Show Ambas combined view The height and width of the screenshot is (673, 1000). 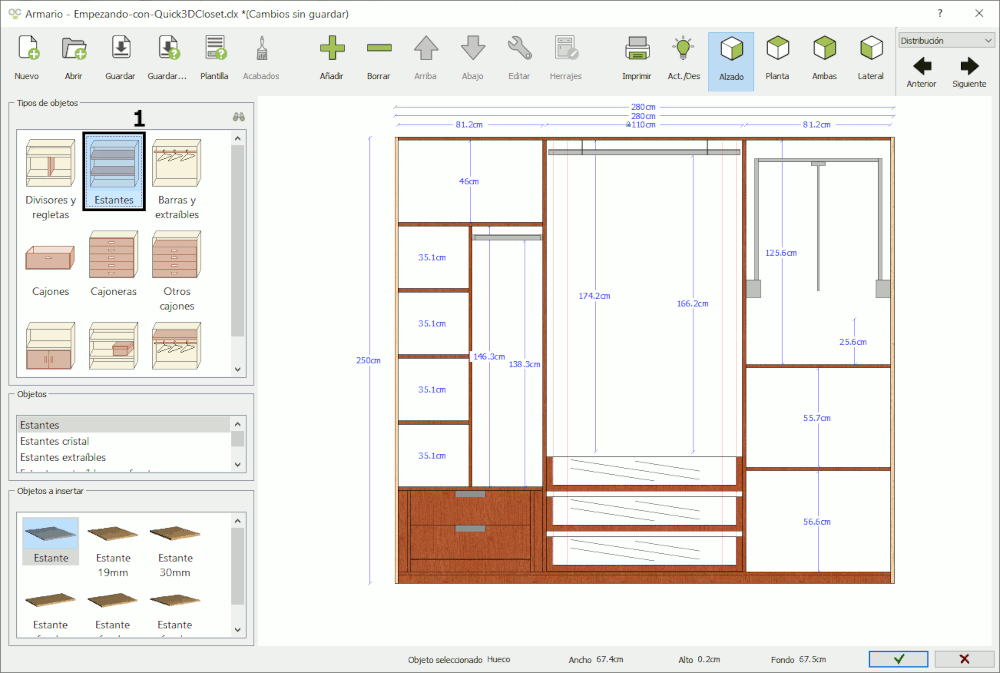(825, 58)
